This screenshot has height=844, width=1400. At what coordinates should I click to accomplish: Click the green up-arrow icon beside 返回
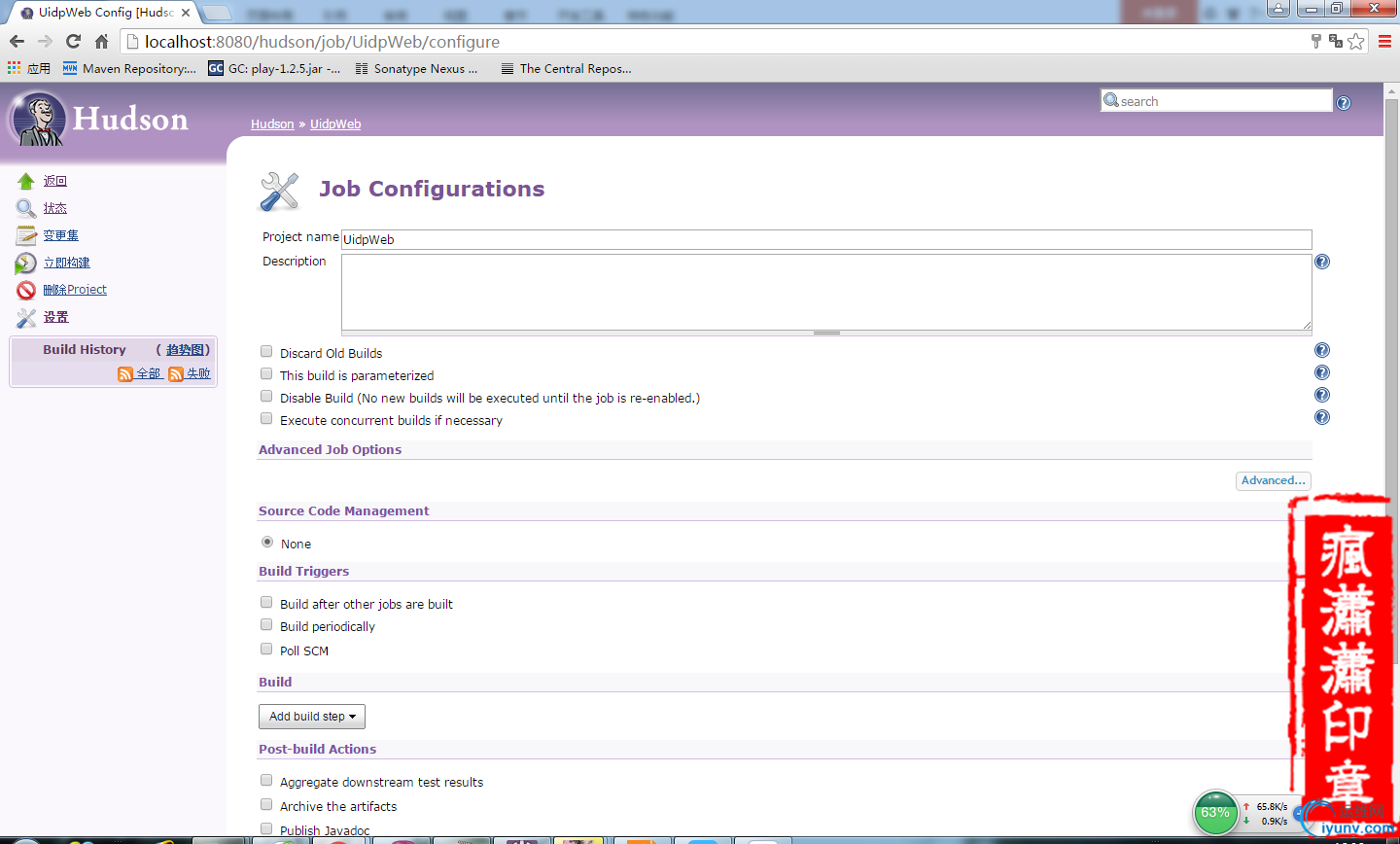(26, 181)
